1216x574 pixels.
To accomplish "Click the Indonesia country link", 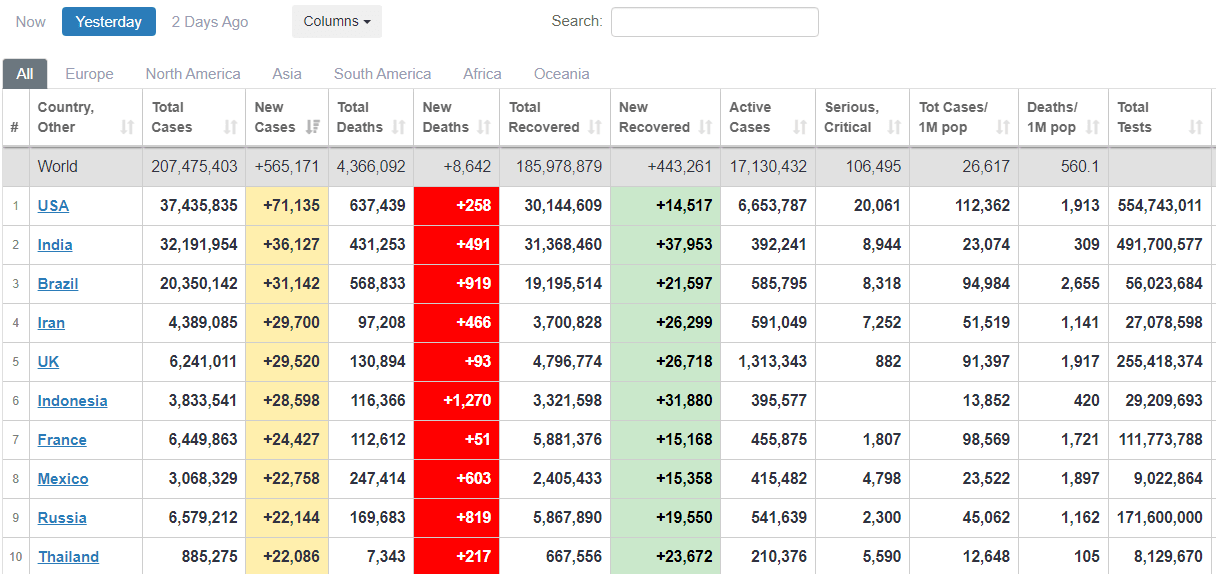I will [x=72, y=401].
